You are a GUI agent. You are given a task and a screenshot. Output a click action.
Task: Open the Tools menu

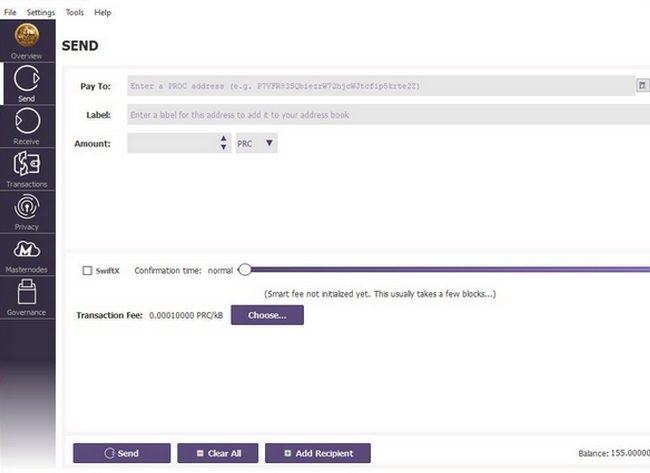75,12
